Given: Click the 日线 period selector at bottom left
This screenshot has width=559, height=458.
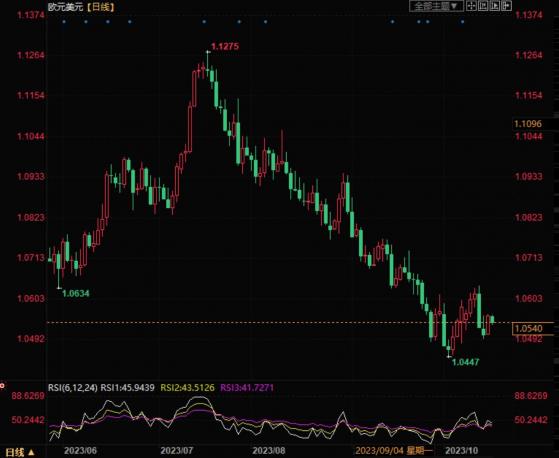Looking at the screenshot, I should 15,452.
